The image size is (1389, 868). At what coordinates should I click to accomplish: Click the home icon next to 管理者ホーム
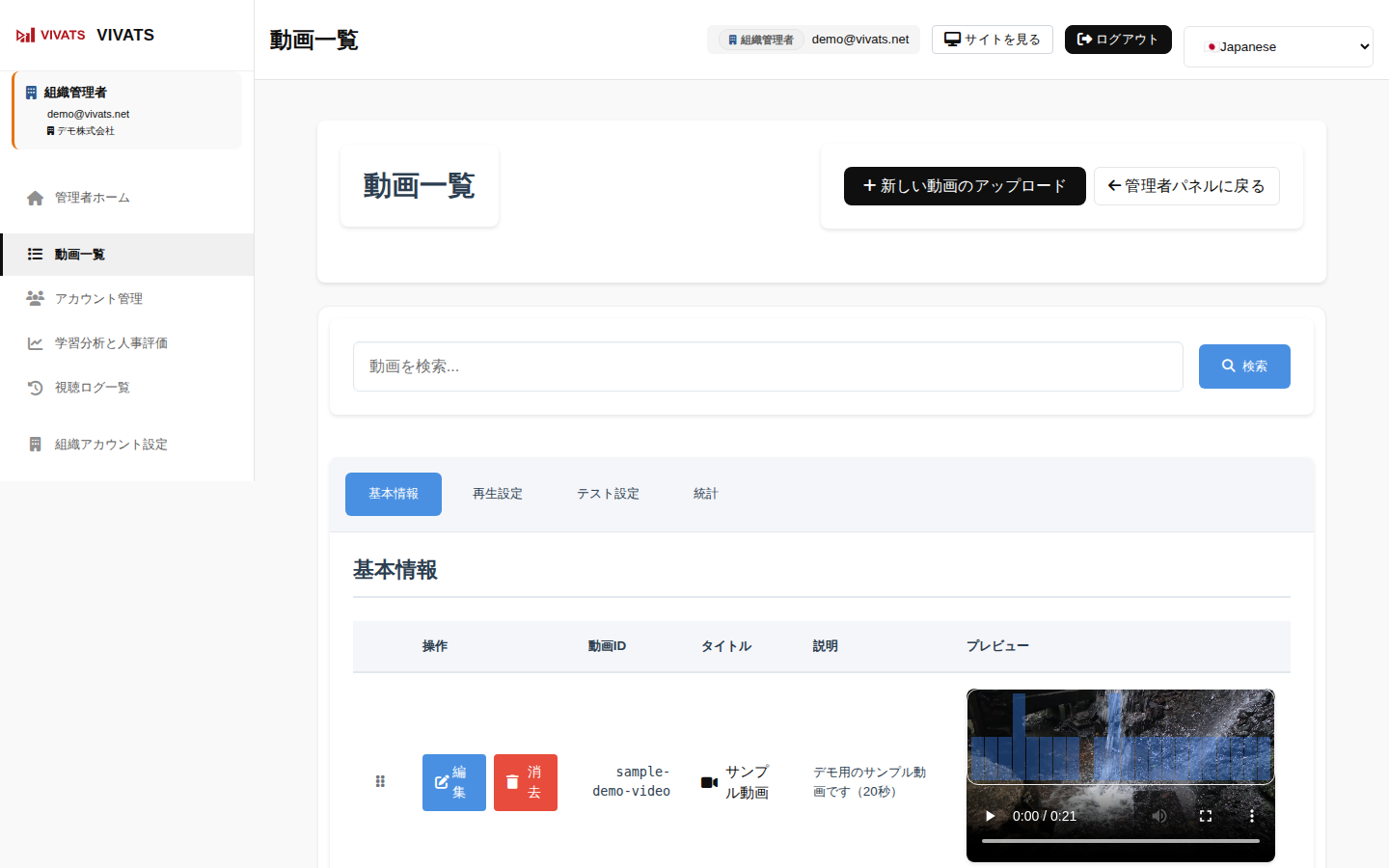point(35,198)
